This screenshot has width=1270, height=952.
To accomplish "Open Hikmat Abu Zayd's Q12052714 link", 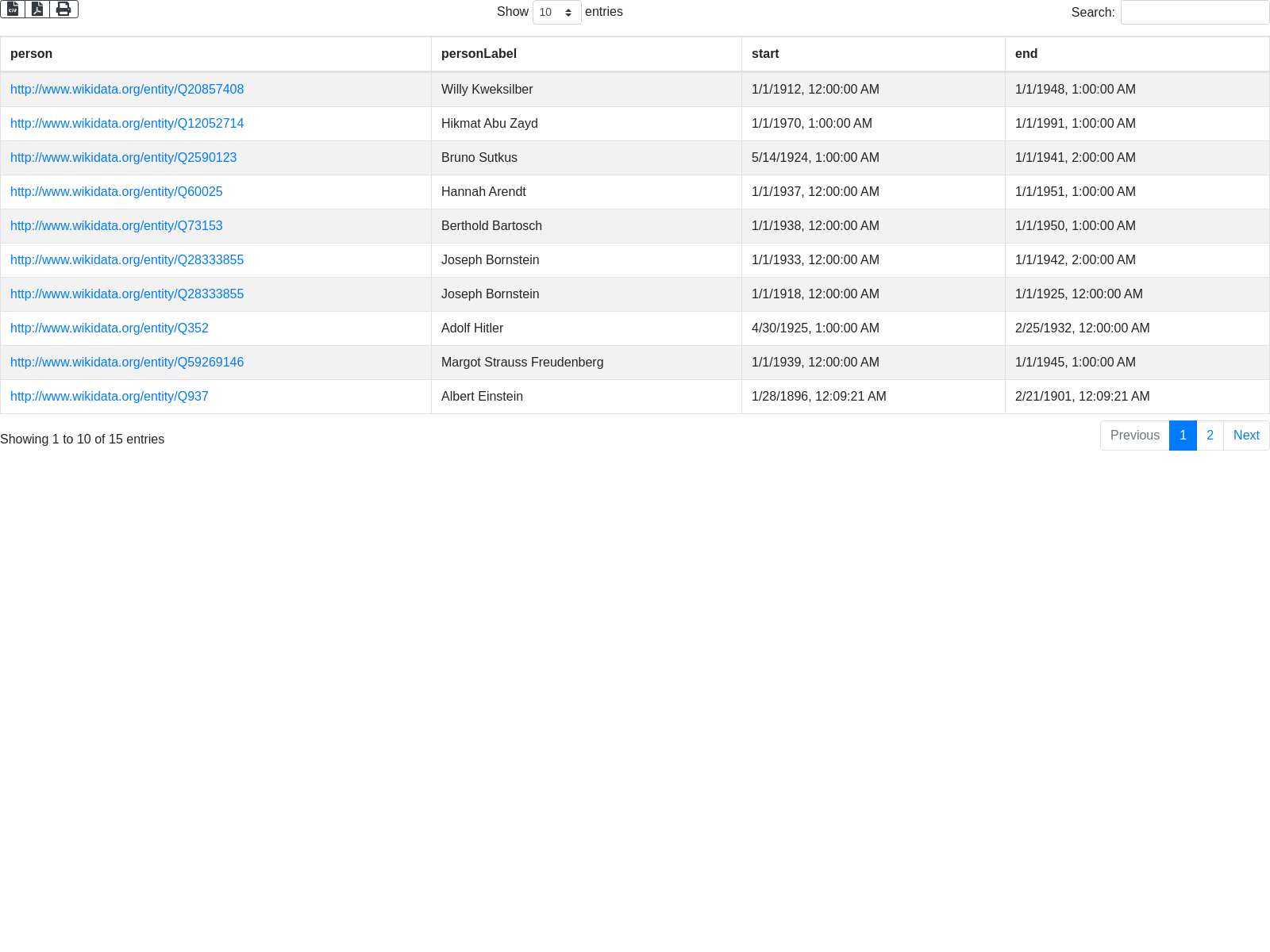I will click(127, 124).
